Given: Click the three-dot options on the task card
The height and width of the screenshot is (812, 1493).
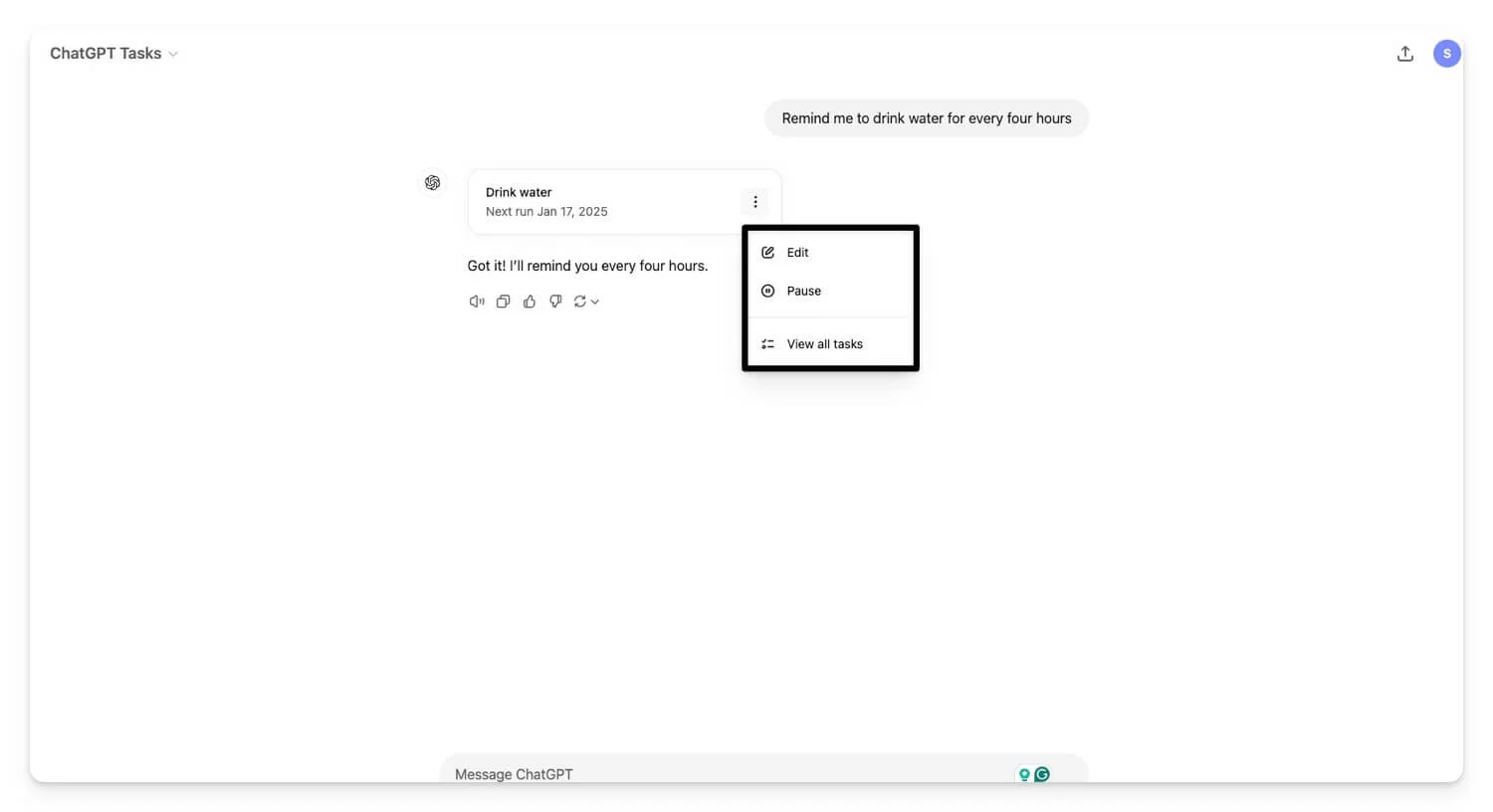Looking at the screenshot, I should click(755, 202).
